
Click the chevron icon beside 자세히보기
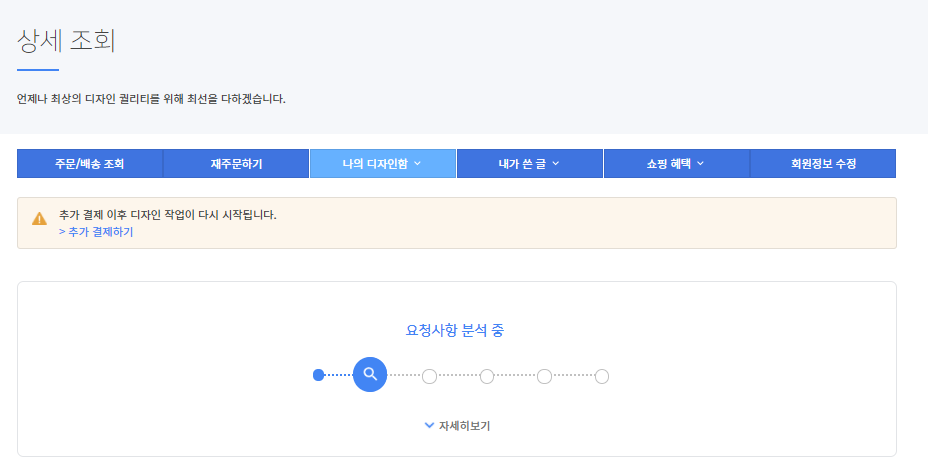coord(429,426)
